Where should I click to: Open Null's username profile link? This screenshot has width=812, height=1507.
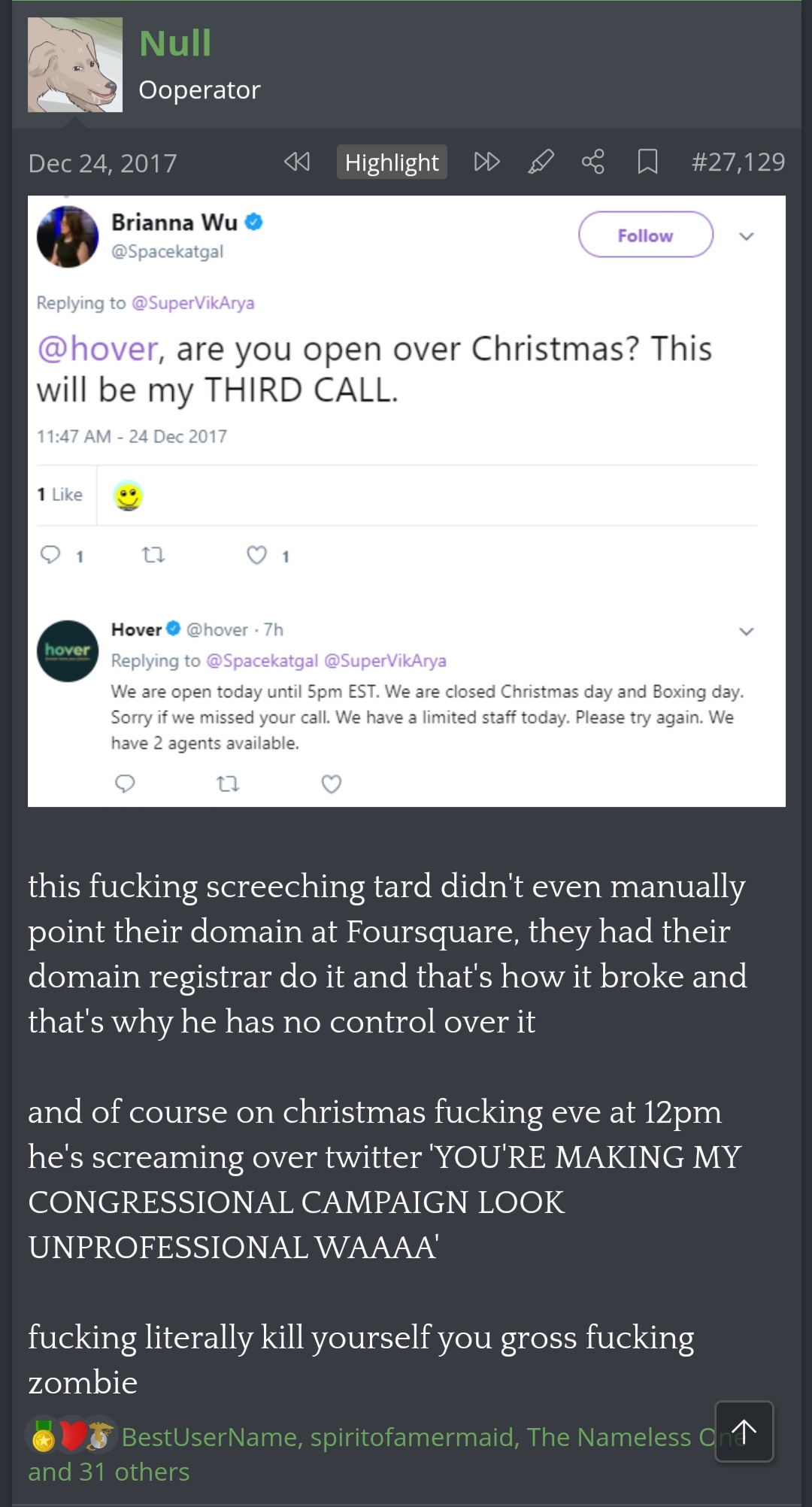pyautogui.click(x=175, y=43)
